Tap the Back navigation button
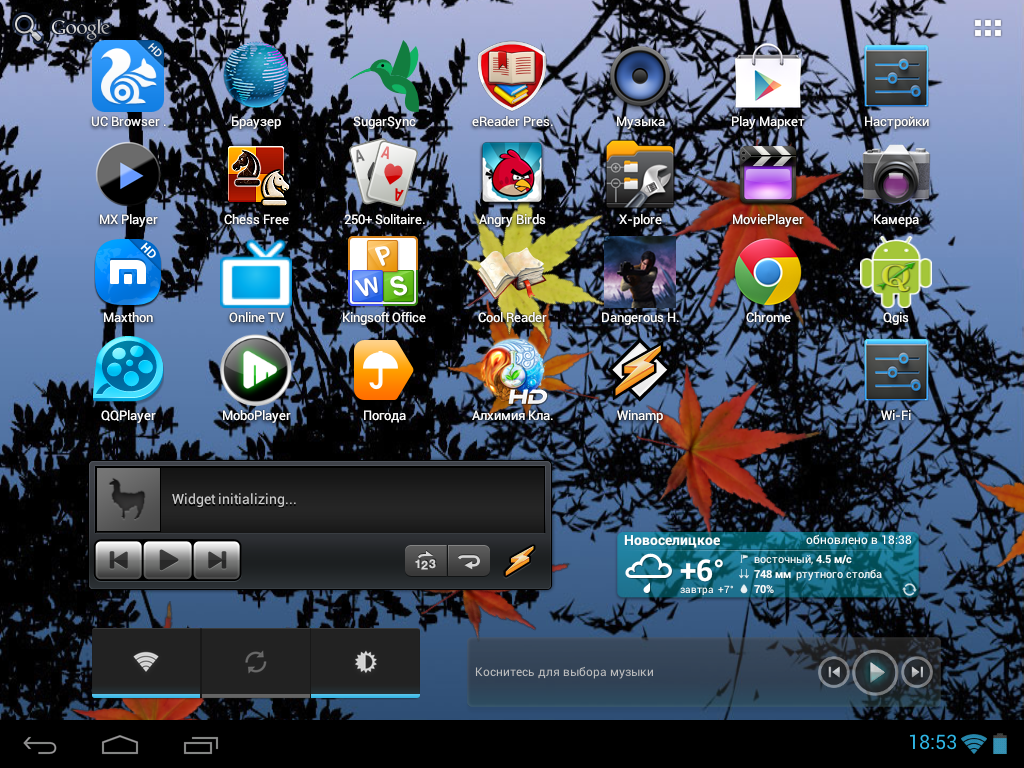 [40, 744]
